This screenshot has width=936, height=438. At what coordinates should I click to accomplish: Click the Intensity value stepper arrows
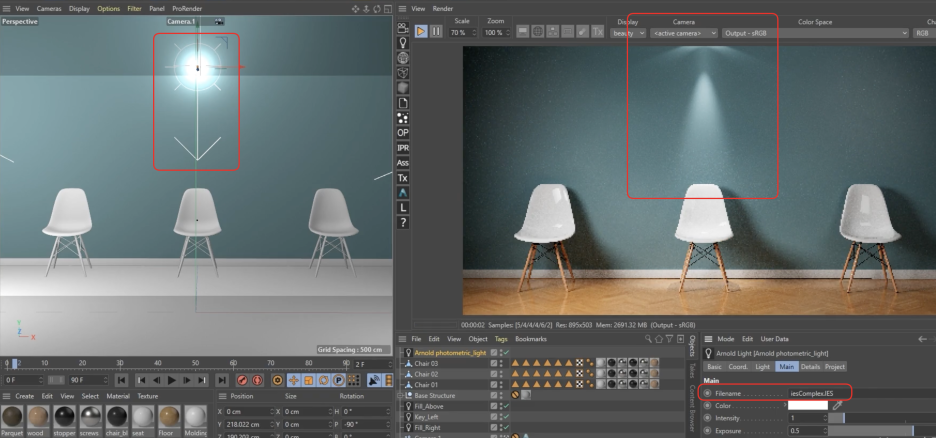point(824,418)
